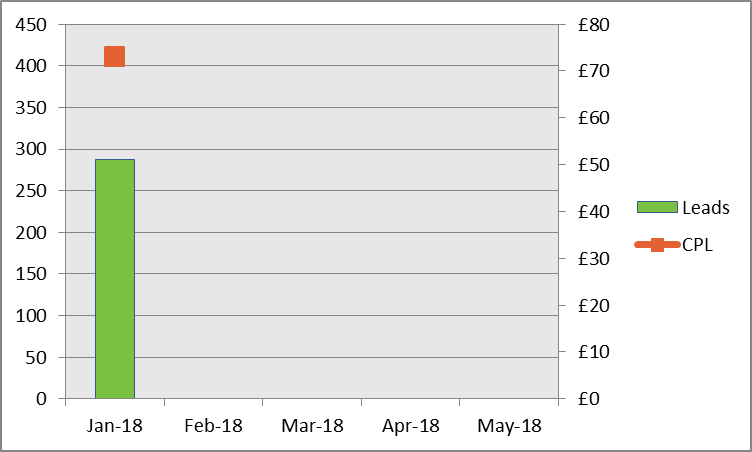Click the green Jan-18 Leads bar
Viewport: 752px width, 452px height.
click(114, 278)
